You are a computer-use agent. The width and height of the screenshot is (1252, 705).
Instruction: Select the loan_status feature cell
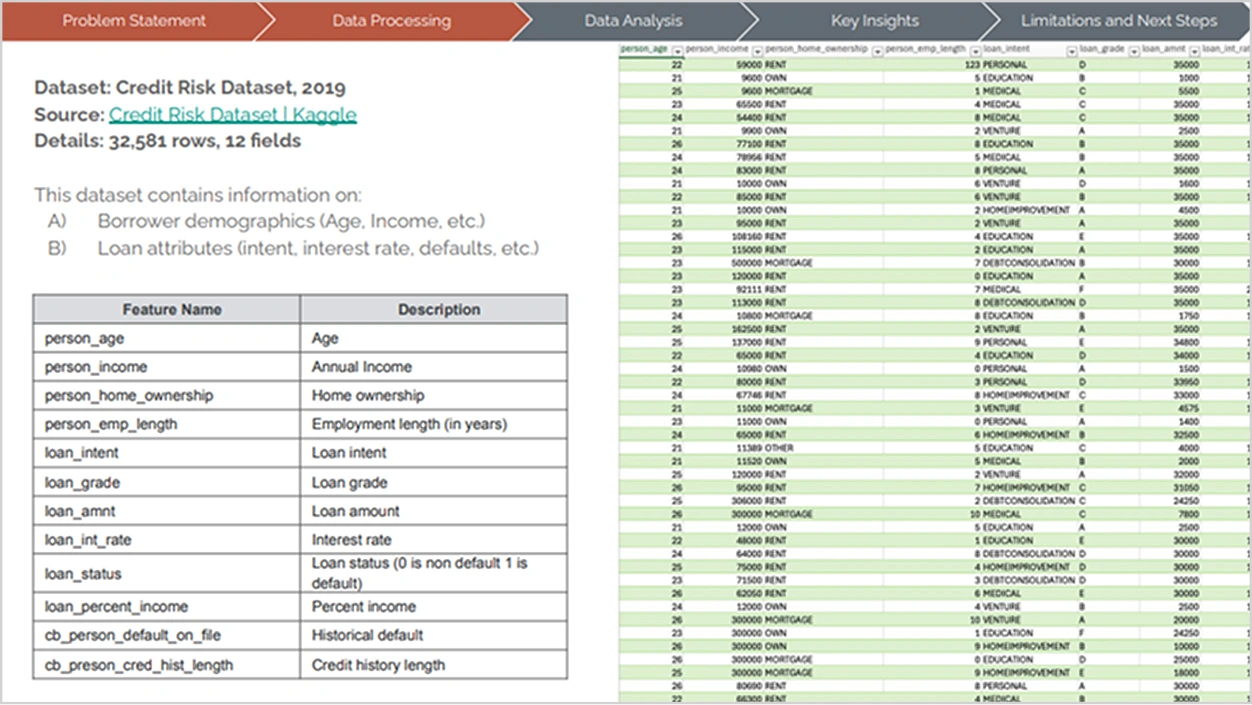pos(167,573)
